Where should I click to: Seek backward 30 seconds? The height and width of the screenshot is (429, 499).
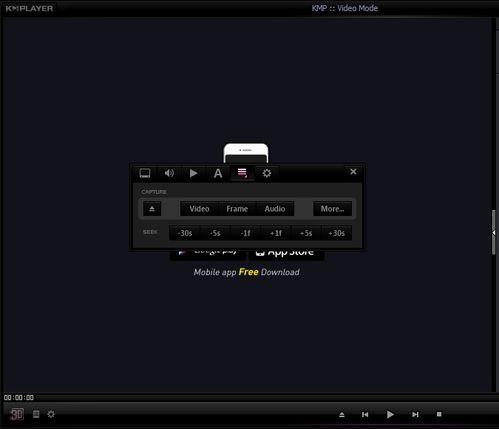[185, 233]
